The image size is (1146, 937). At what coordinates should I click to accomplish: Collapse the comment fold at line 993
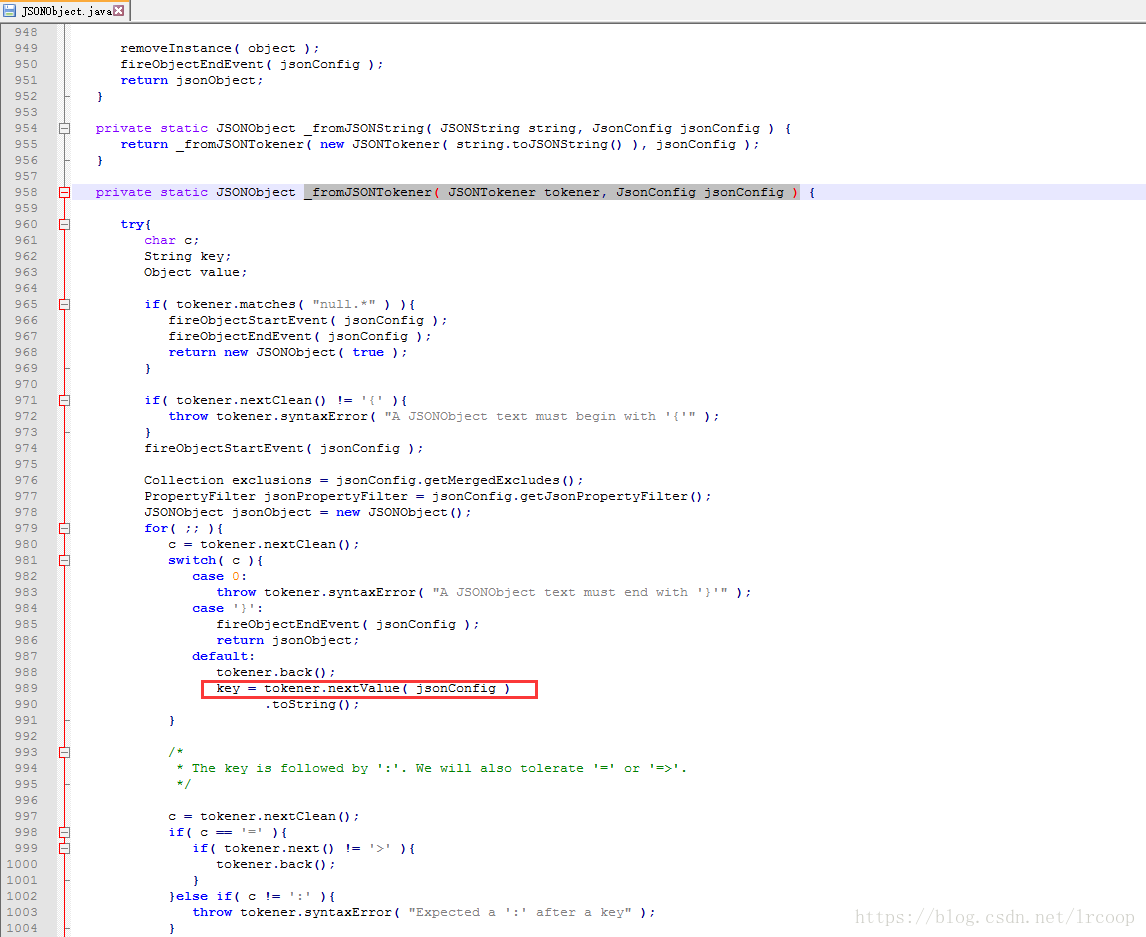[64, 752]
